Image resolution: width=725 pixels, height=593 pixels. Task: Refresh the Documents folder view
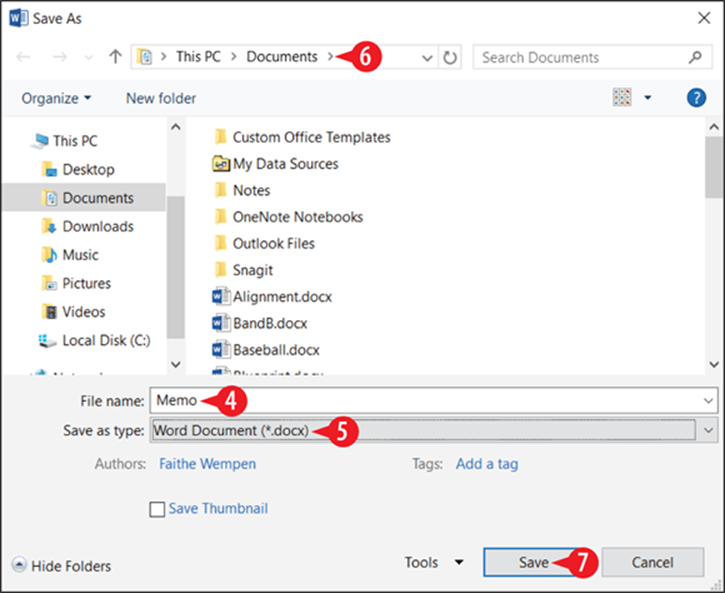(x=450, y=57)
